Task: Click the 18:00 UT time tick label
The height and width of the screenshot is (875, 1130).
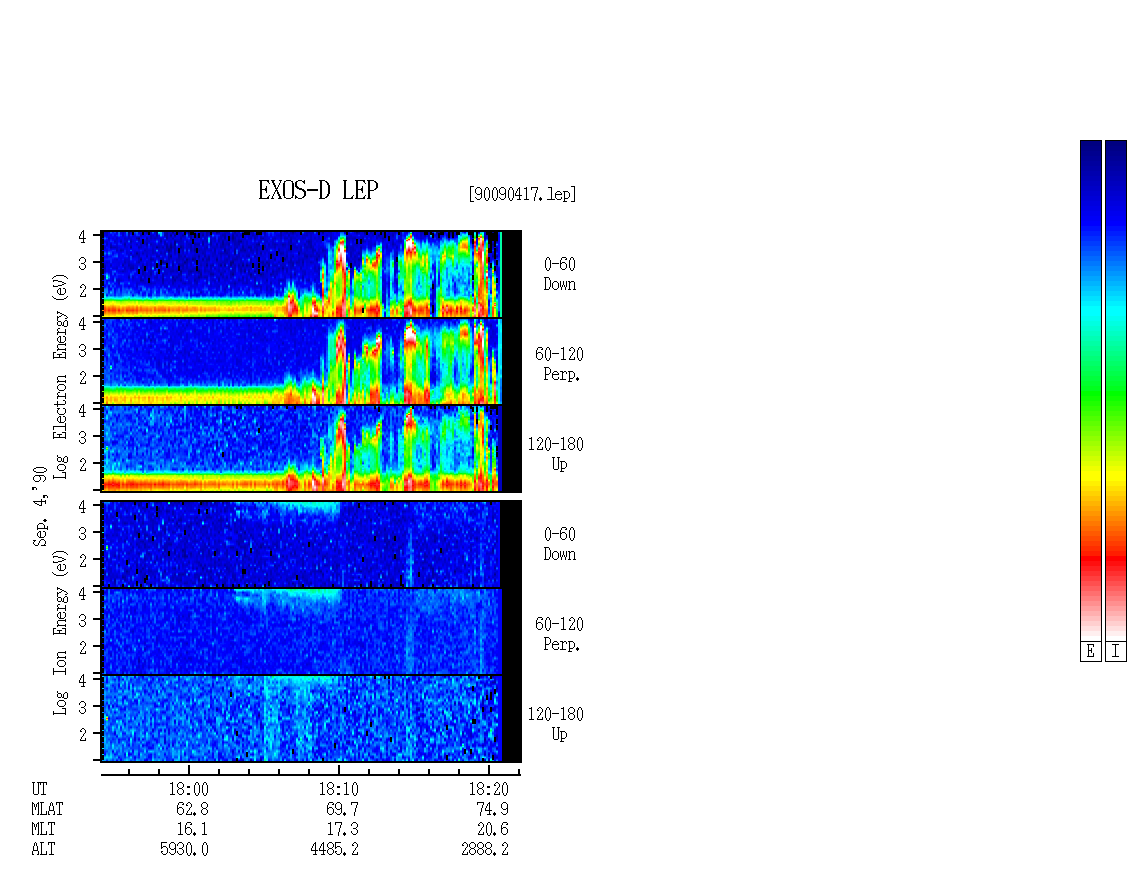Action: (x=189, y=789)
